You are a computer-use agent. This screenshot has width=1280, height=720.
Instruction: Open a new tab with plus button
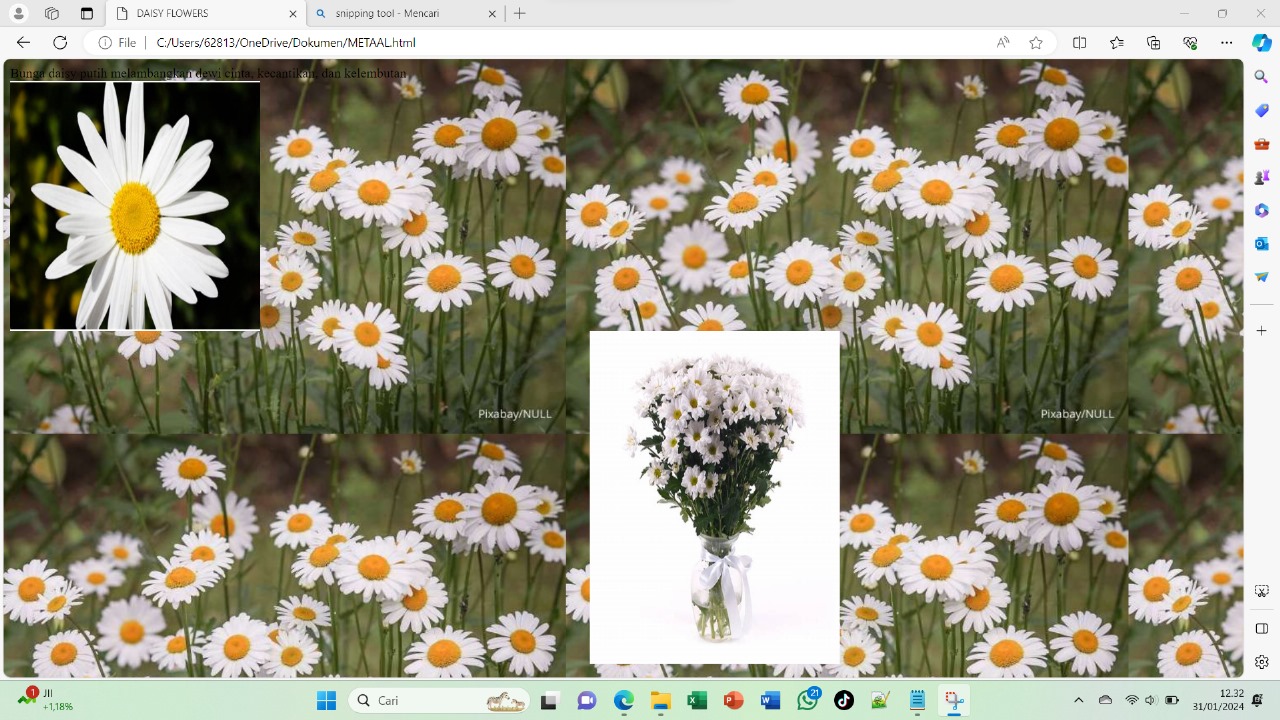[519, 14]
